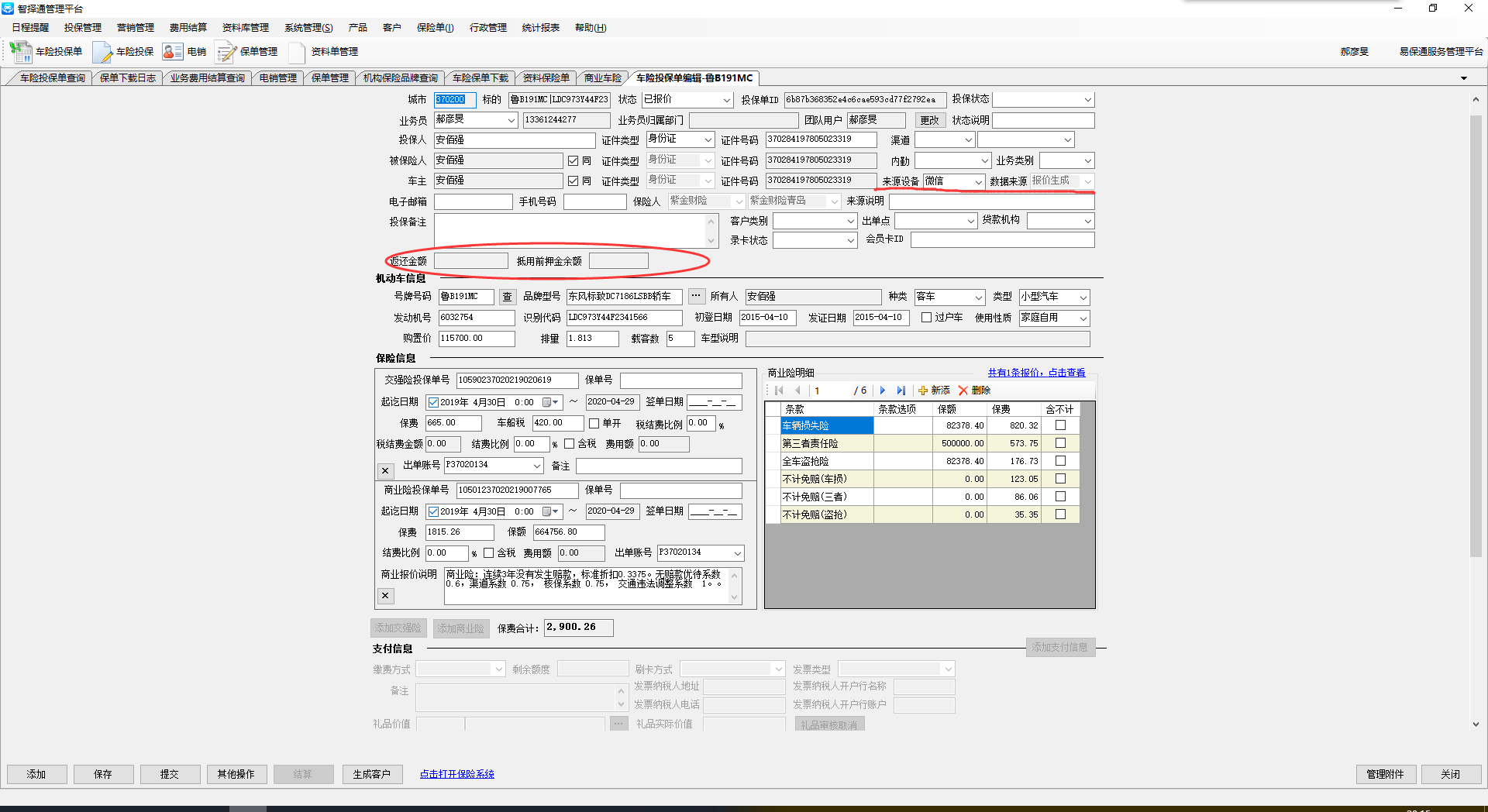
Task: Expand the 来源设备 dropdown showing 微信
Action: 978,182
